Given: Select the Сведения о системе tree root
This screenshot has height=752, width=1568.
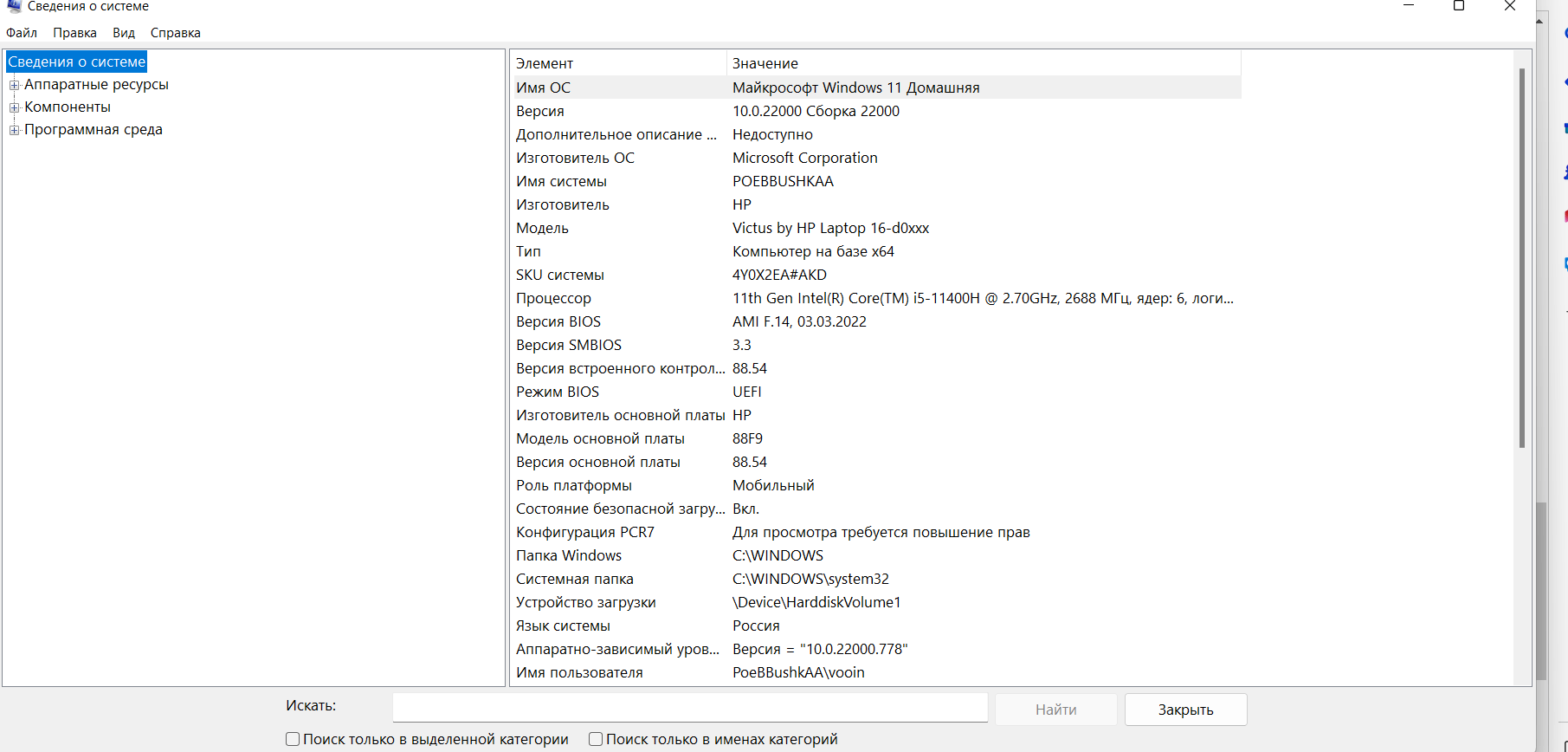Looking at the screenshot, I should 77,62.
